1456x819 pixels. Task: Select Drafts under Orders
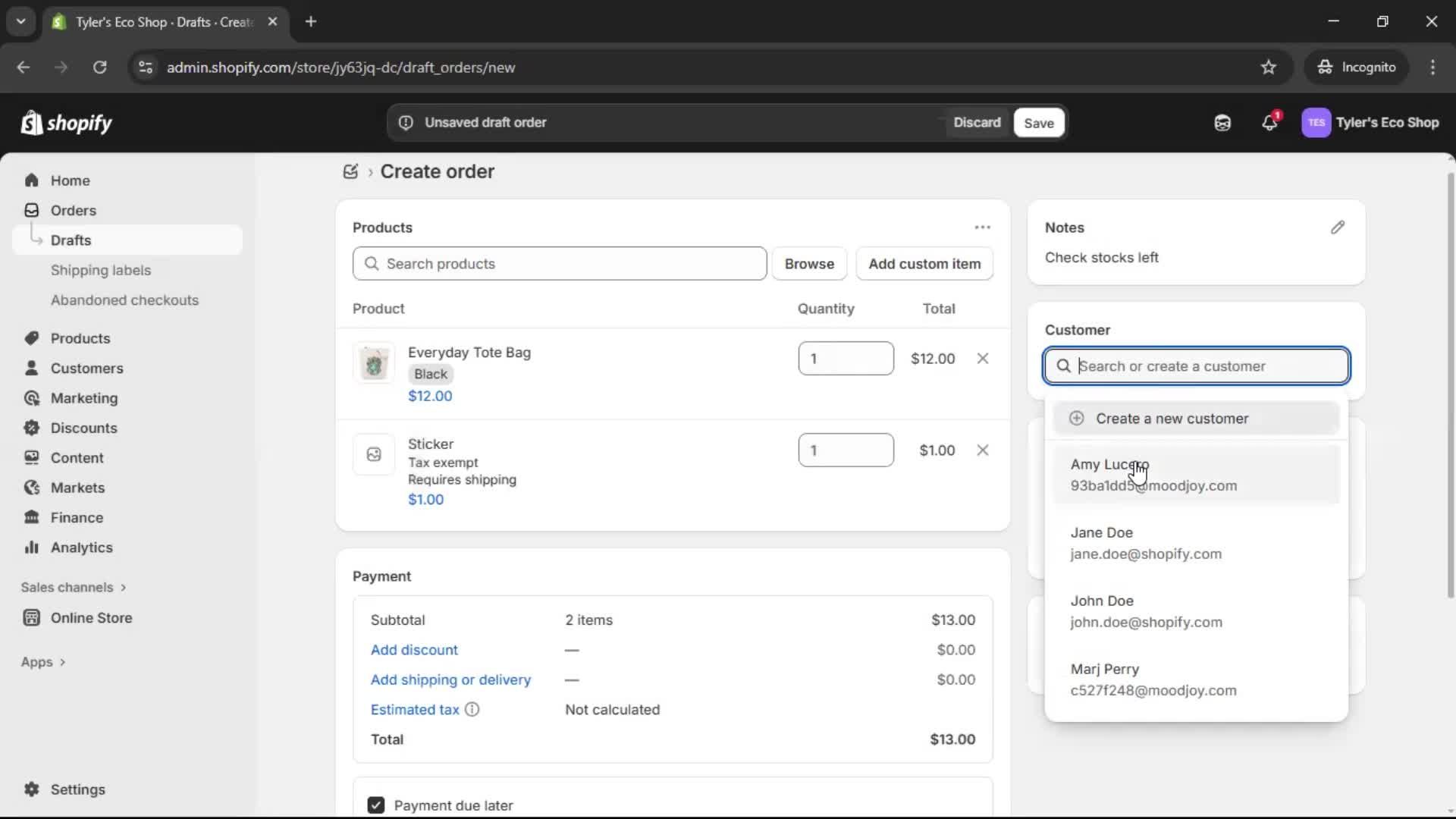[x=71, y=240]
